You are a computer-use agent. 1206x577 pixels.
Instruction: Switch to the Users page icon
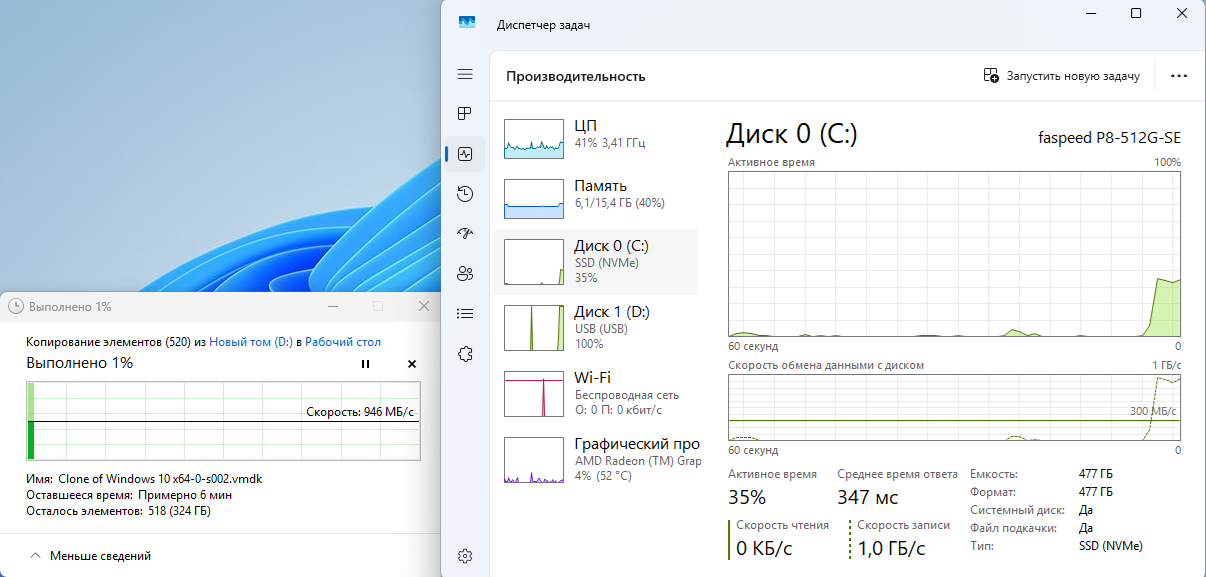(465, 273)
